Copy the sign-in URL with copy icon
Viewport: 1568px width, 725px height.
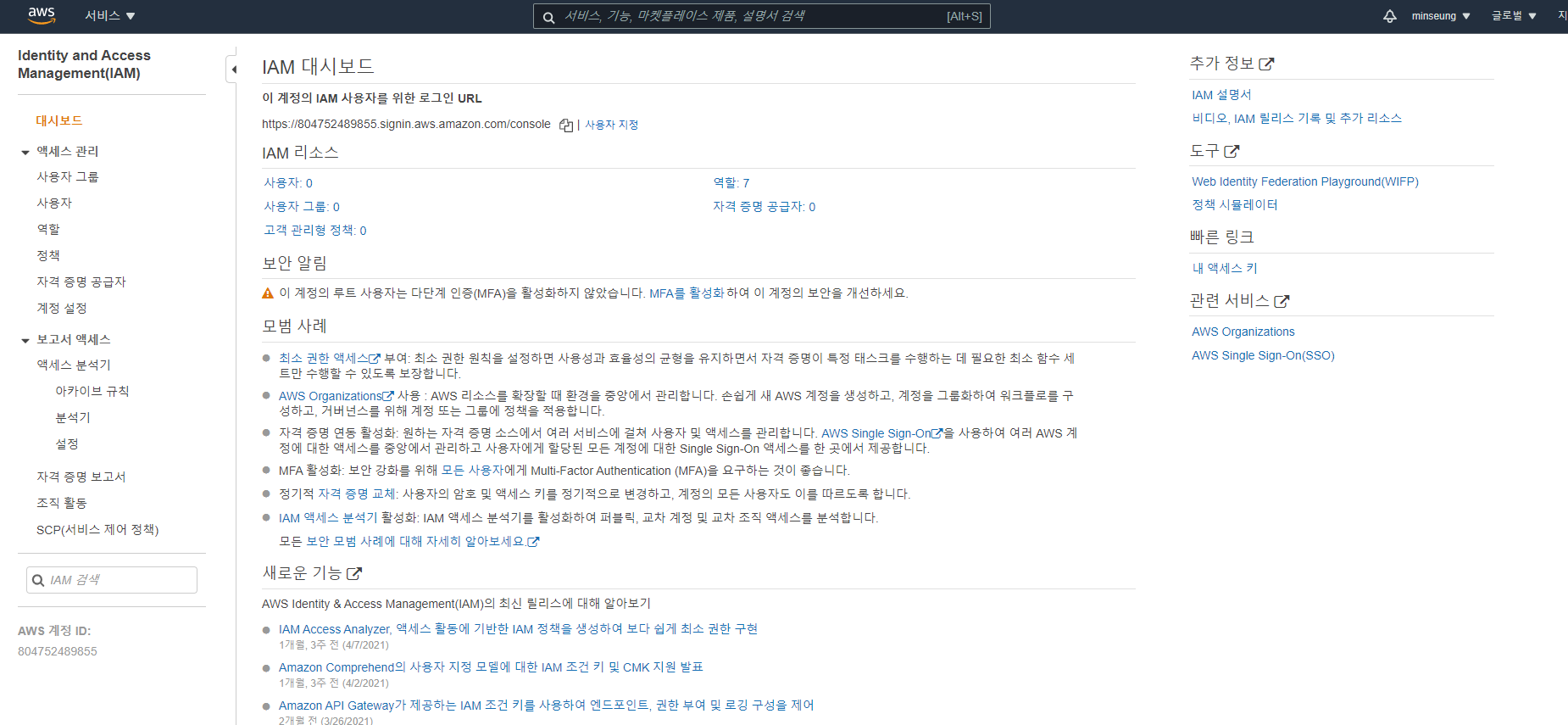pyautogui.click(x=566, y=125)
